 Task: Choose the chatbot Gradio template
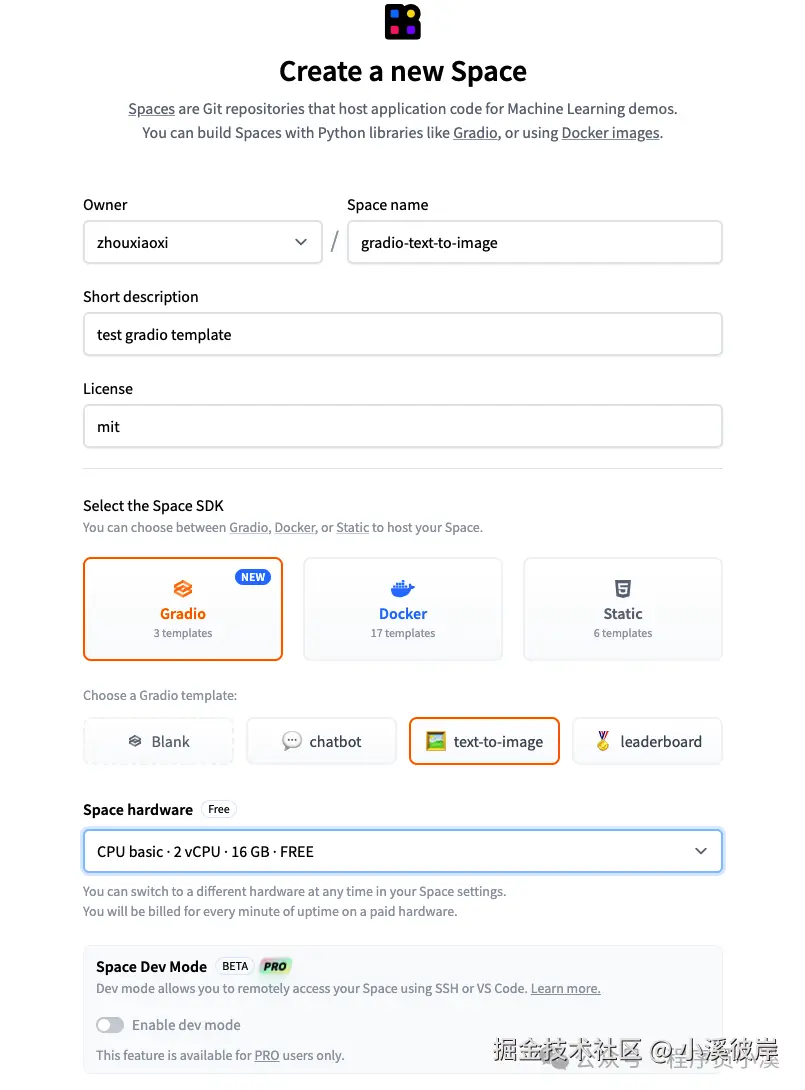coord(321,741)
